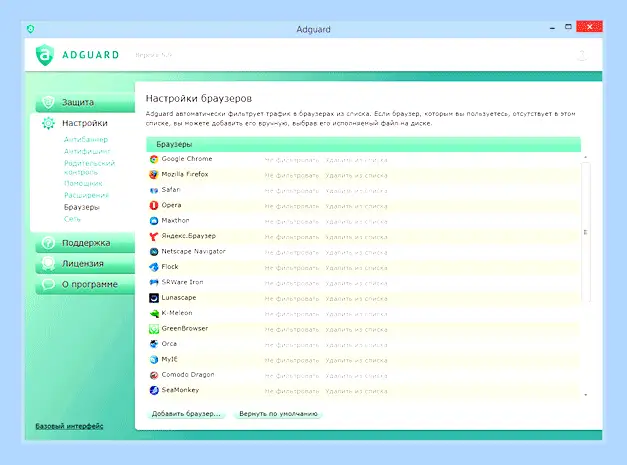Click Не фильтровать for Lunascape
This screenshot has height=465, width=627.
(x=292, y=299)
